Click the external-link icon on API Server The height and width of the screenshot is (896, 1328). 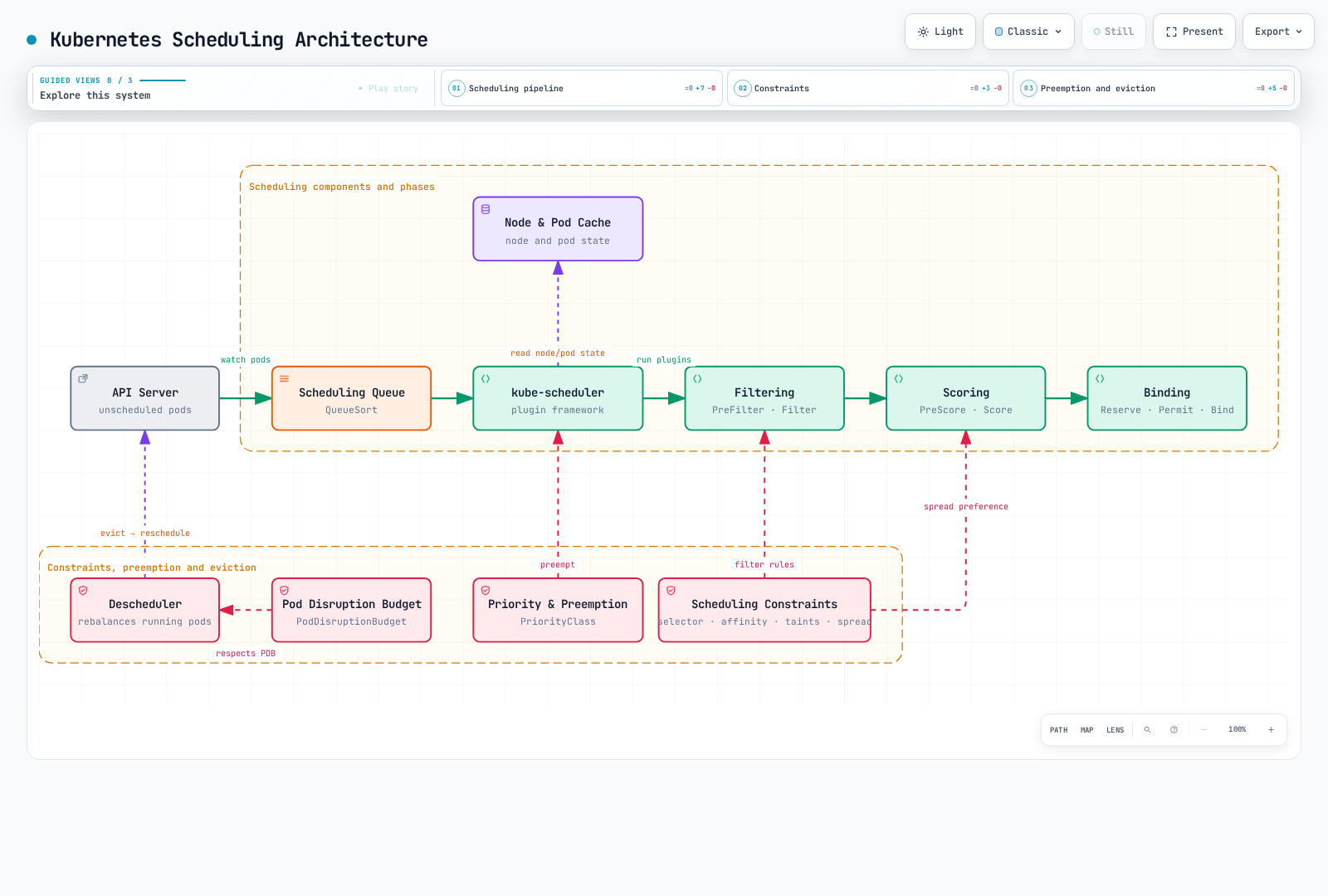tap(83, 378)
